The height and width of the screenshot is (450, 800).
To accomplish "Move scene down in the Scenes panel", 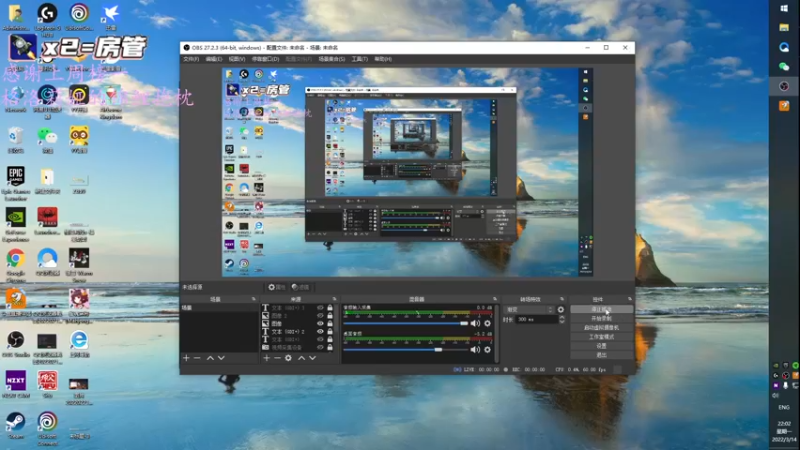I will [x=221, y=358].
